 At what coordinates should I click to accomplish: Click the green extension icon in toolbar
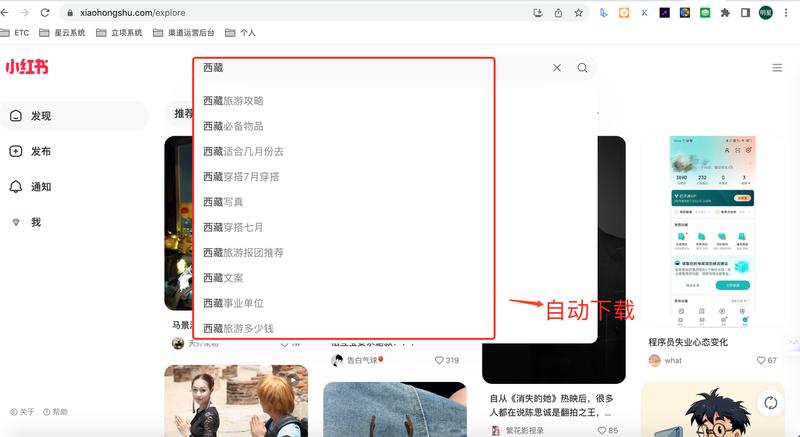(705, 13)
